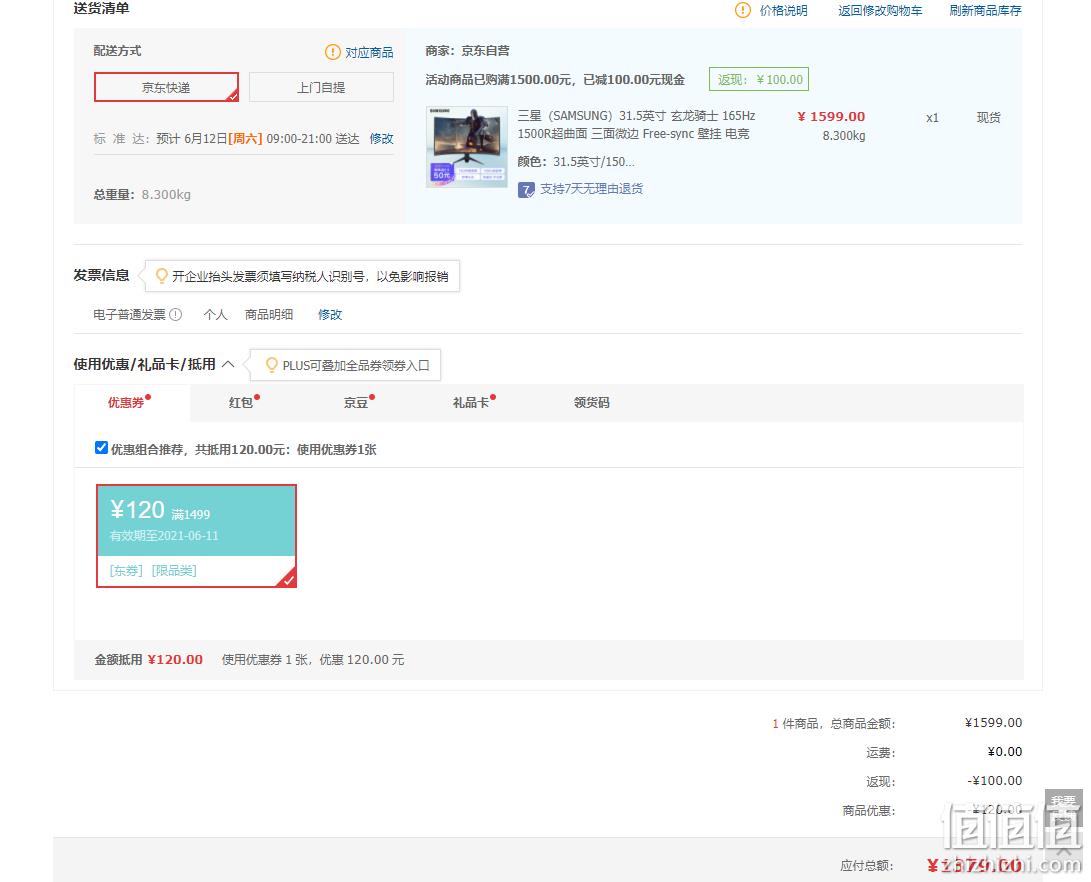
Task: Open the 价格说明 link
Action: [x=783, y=10]
